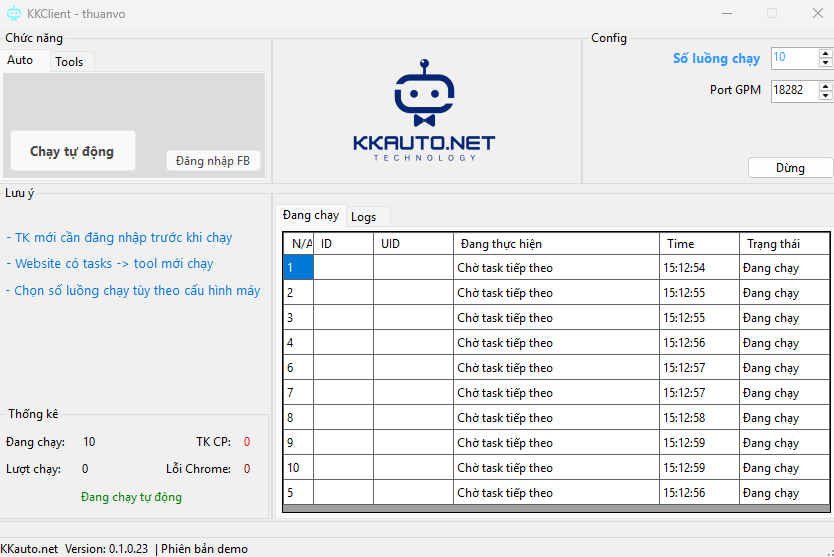Click the KKClient robot title bar icon
This screenshot has height=557, width=834.
(14, 13)
